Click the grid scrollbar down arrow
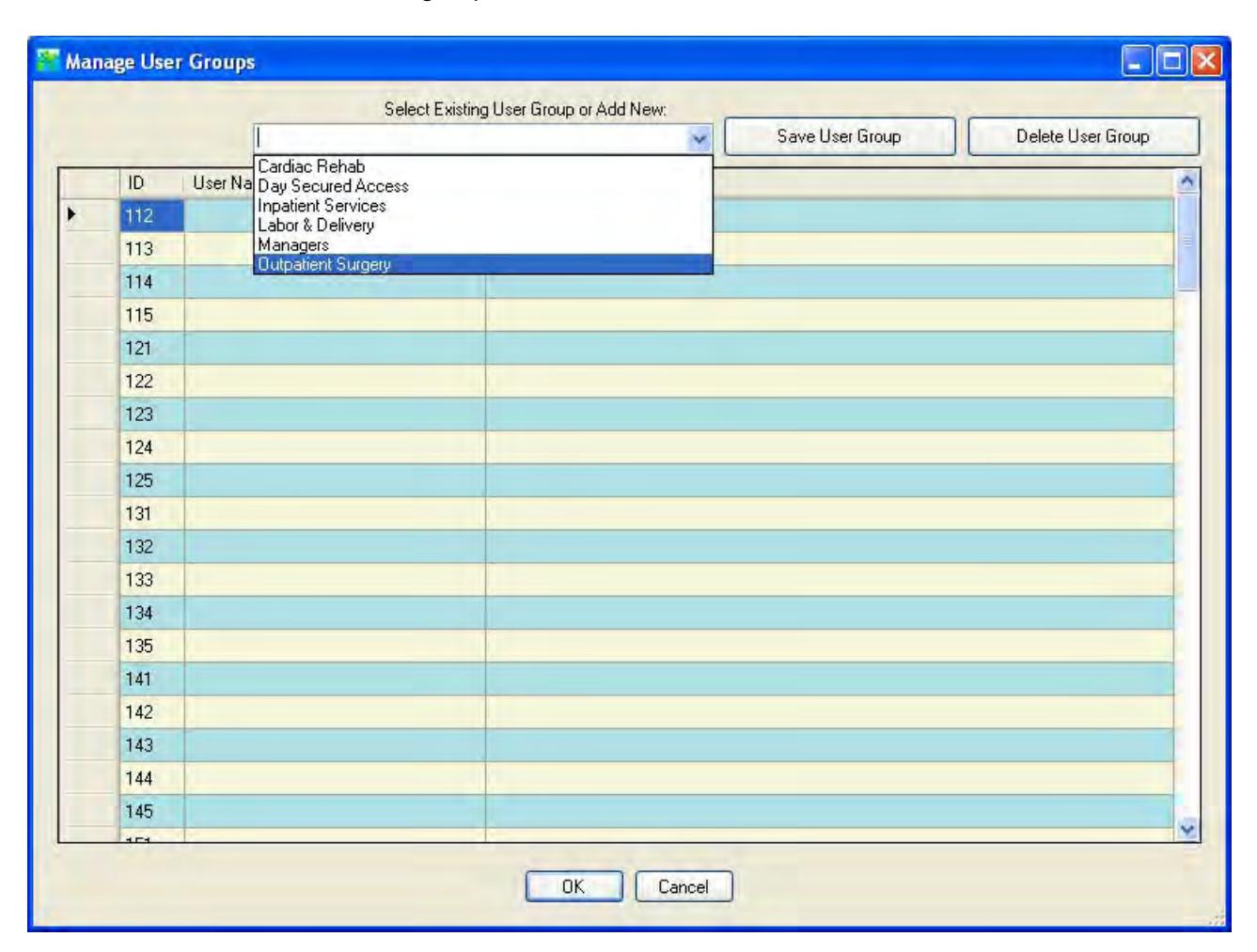 tap(1187, 830)
